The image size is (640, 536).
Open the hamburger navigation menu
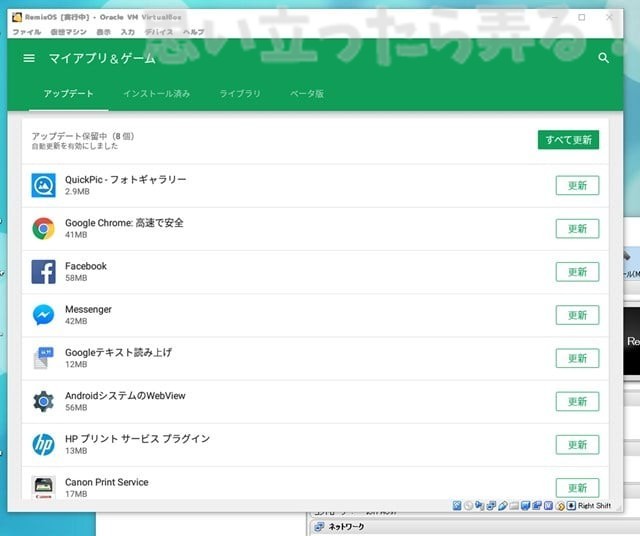click(x=29, y=58)
